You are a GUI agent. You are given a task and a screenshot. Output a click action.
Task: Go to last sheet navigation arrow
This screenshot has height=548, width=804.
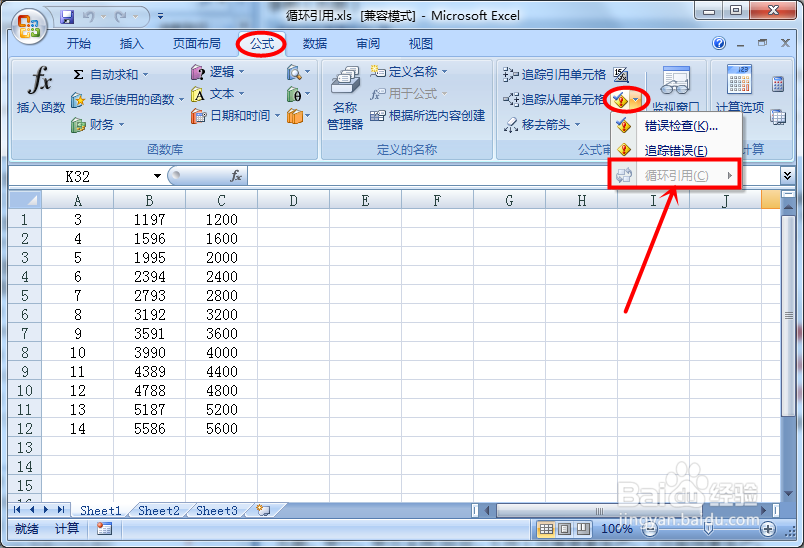click(x=61, y=510)
